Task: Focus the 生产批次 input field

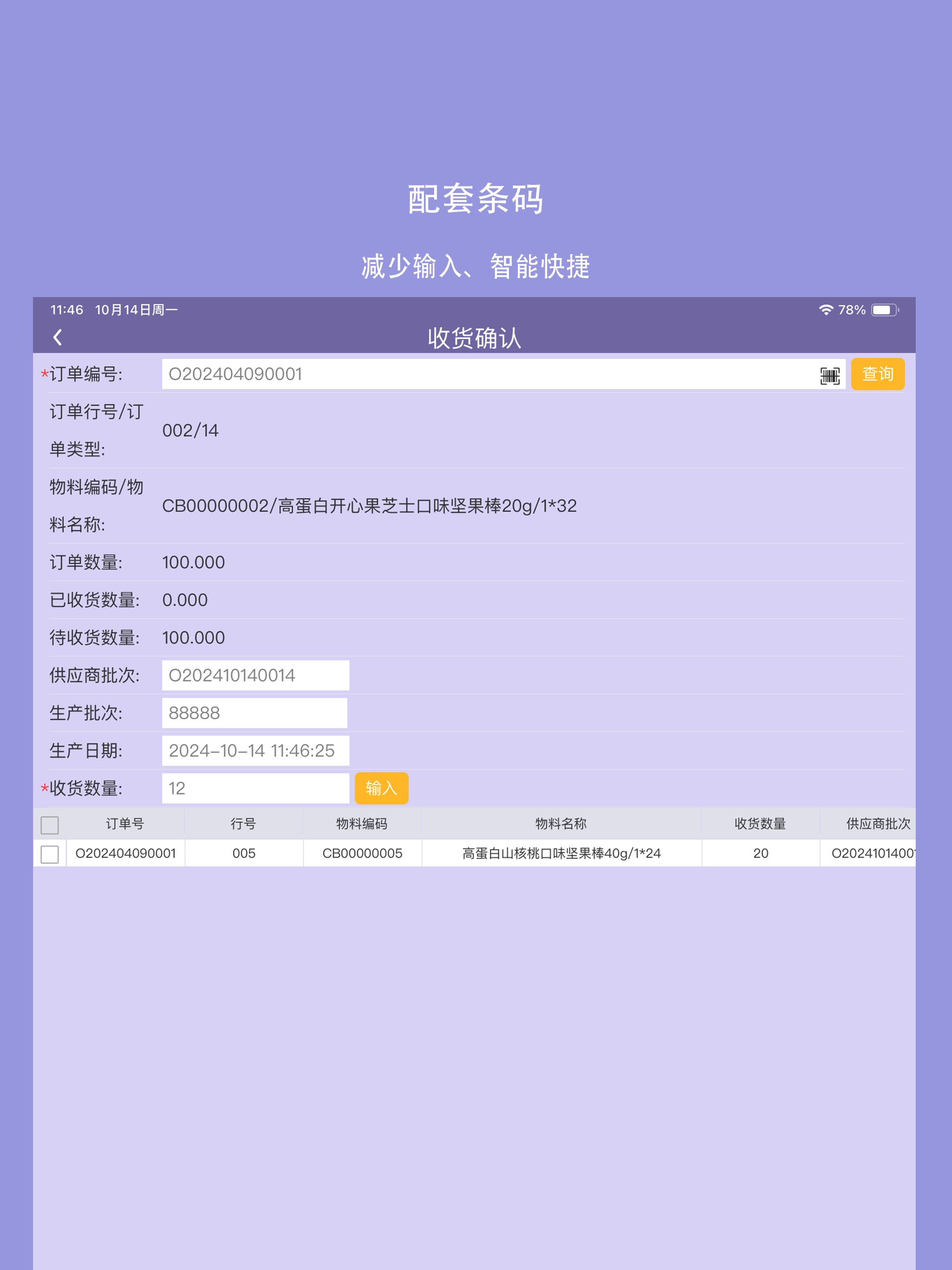Action: coord(254,713)
